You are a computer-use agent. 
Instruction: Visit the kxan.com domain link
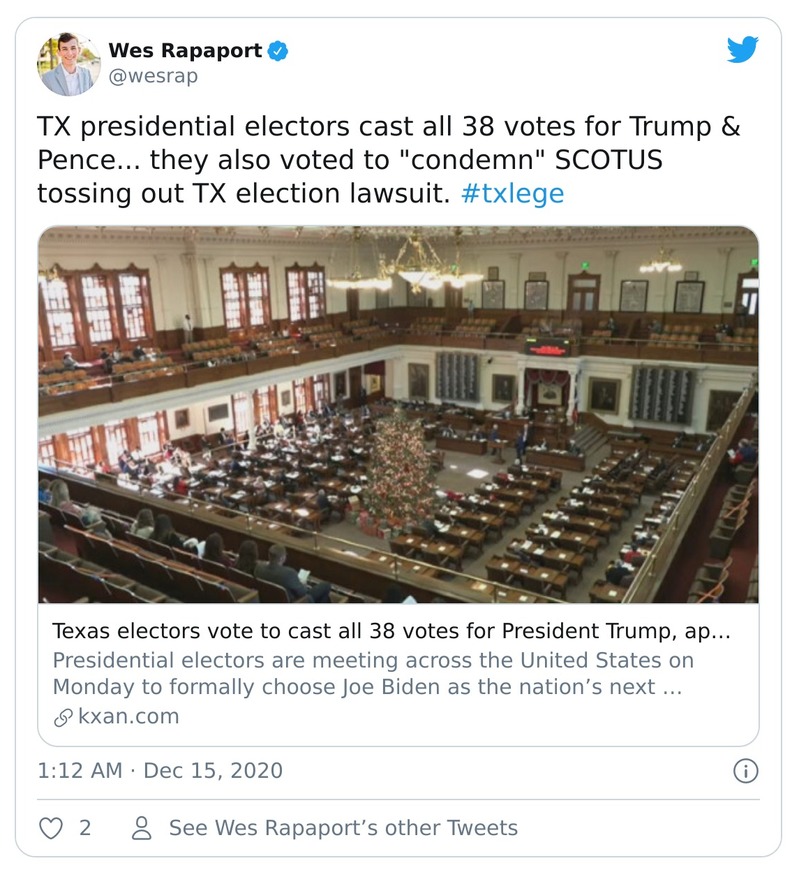(x=128, y=717)
